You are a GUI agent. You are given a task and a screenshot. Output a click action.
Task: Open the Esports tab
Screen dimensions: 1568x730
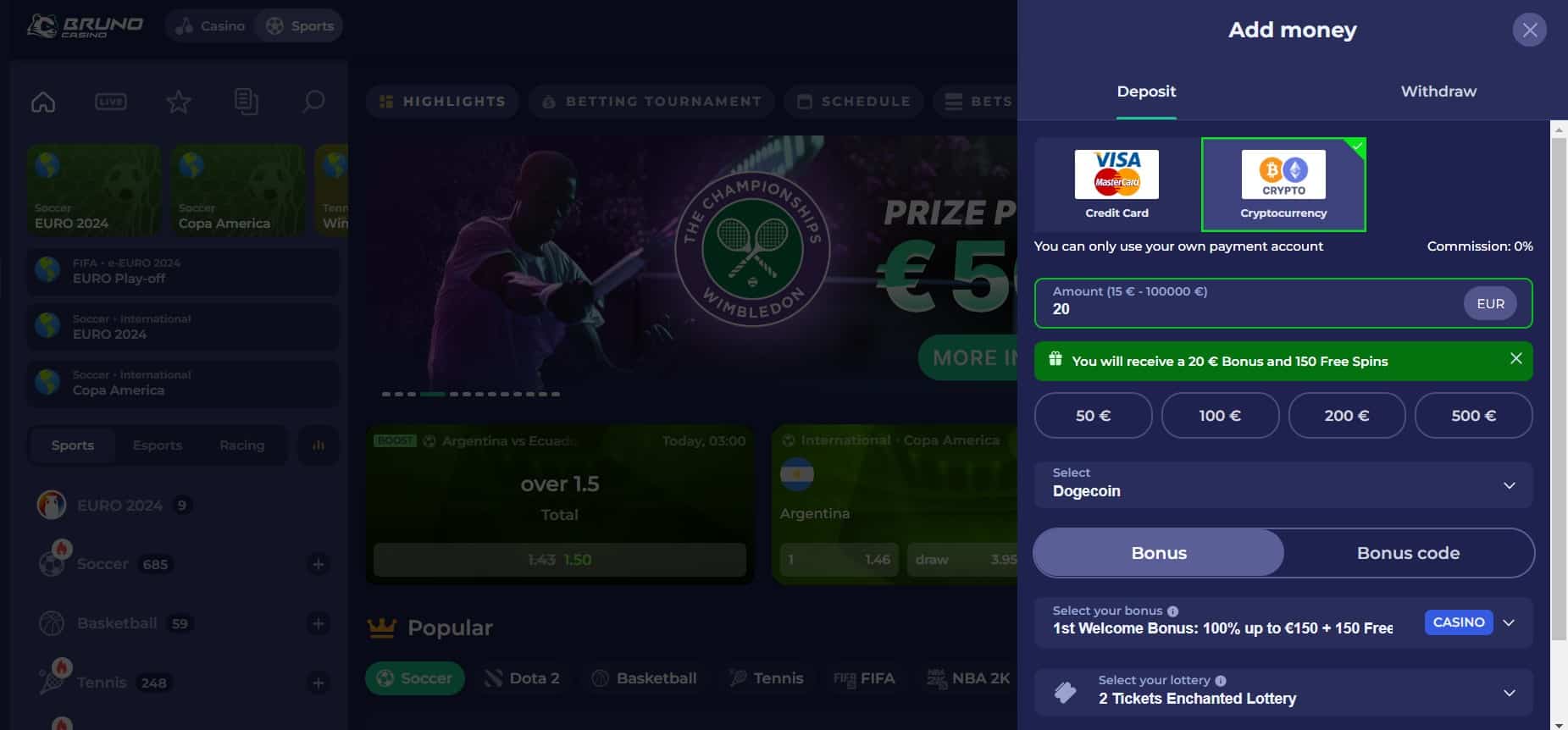click(x=158, y=445)
